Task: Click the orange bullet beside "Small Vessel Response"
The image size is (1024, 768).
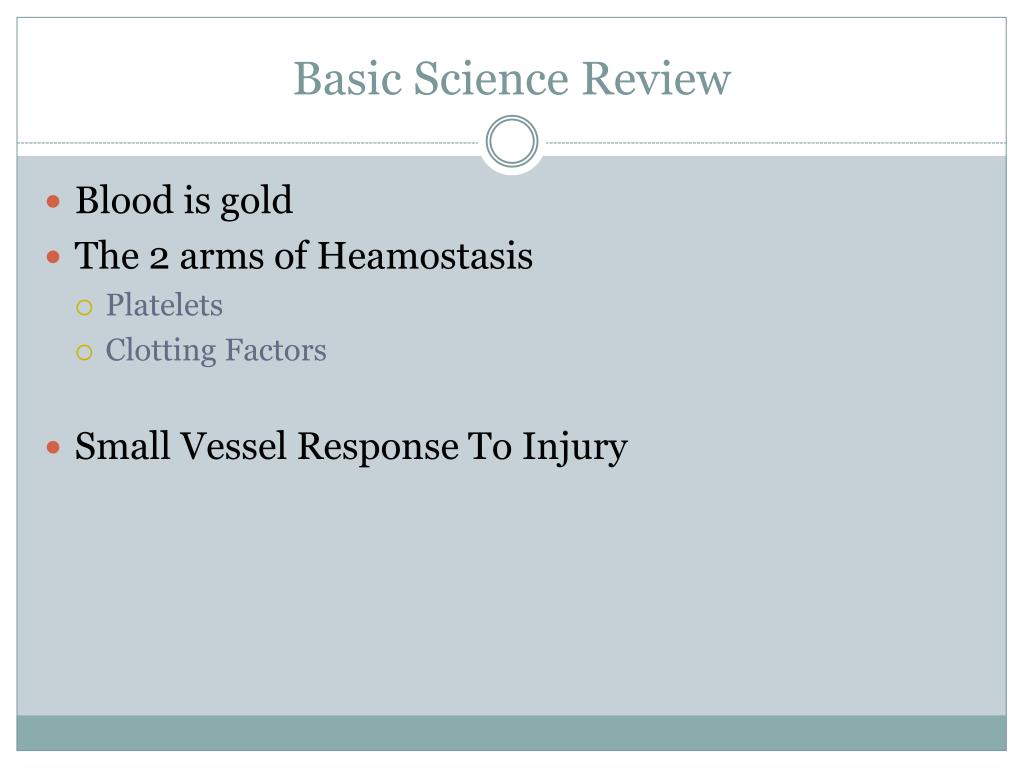Action: pyautogui.click(x=54, y=447)
